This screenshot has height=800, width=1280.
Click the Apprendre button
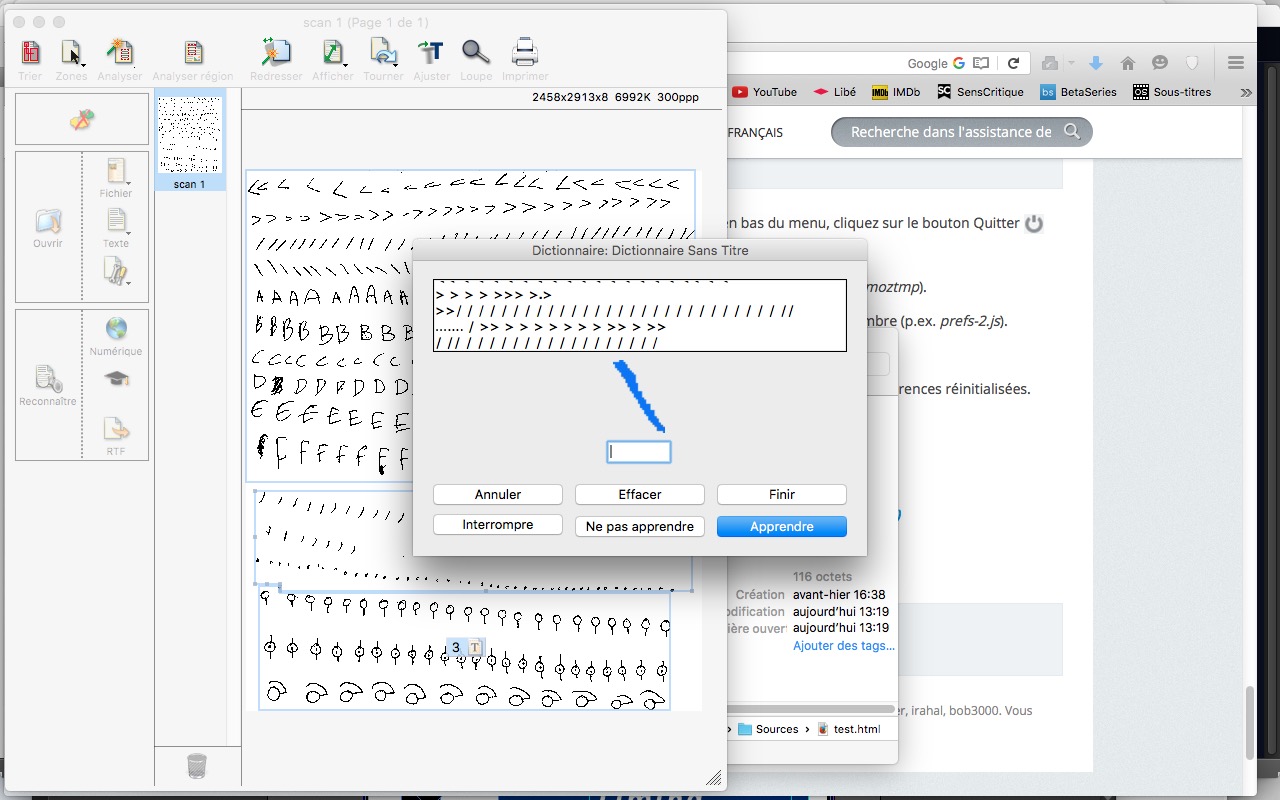(x=781, y=526)
